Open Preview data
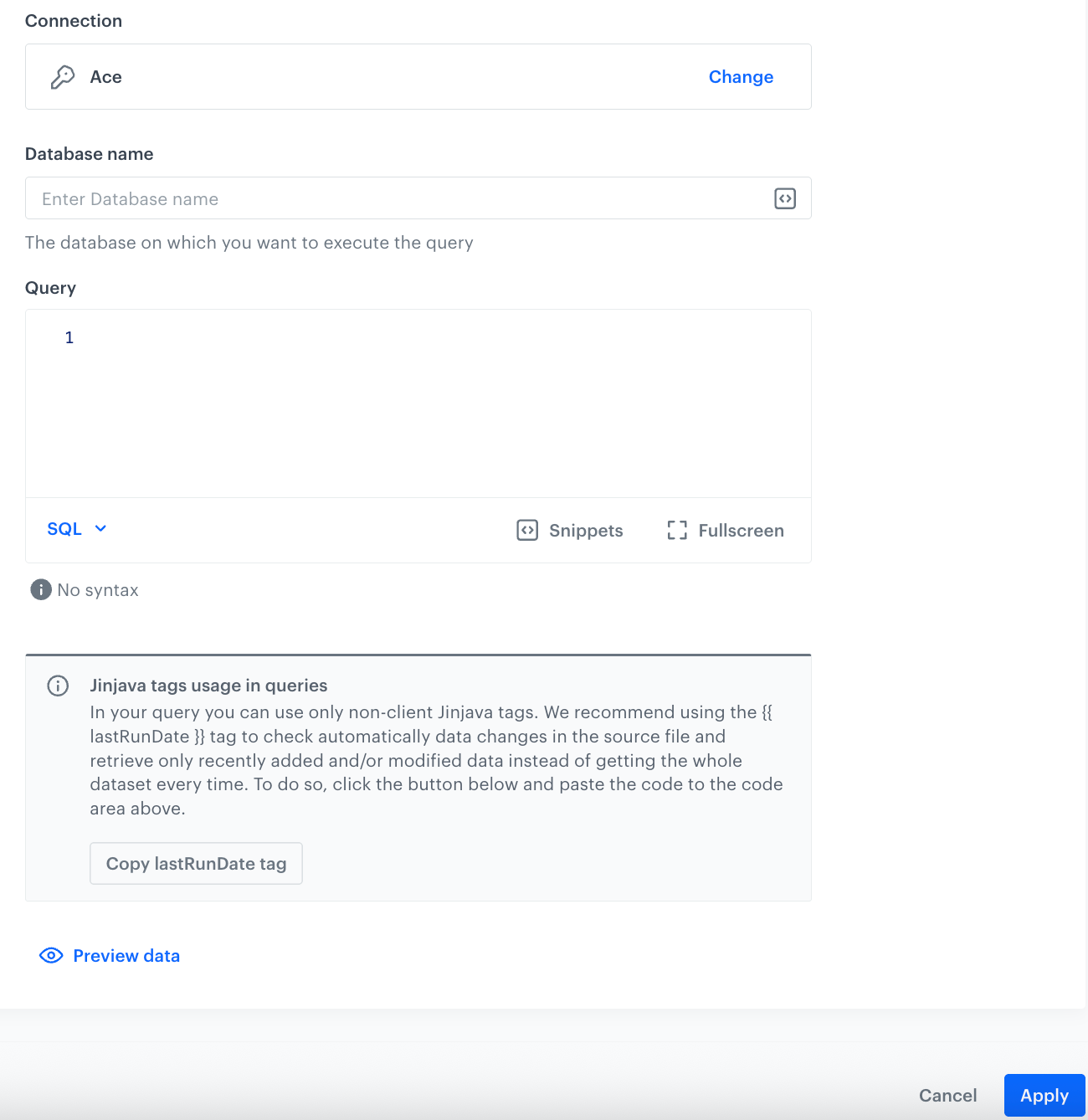This screenshot has height=1120, width=1088. pyautogui.click(x=126, y=955)
